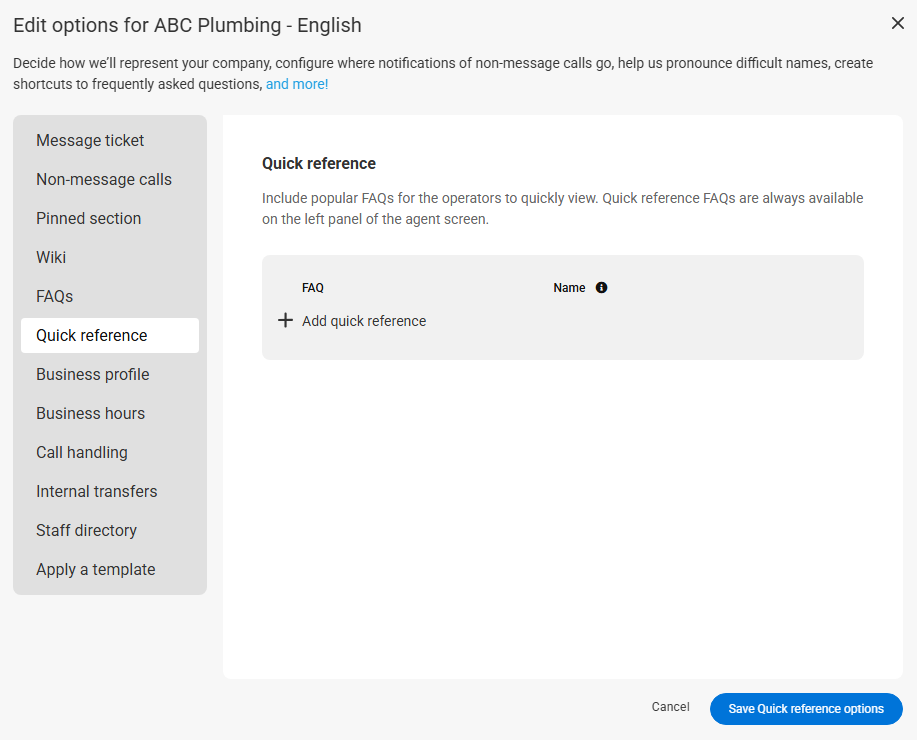Go to Business hours section
917x740 pixels.
90,414
